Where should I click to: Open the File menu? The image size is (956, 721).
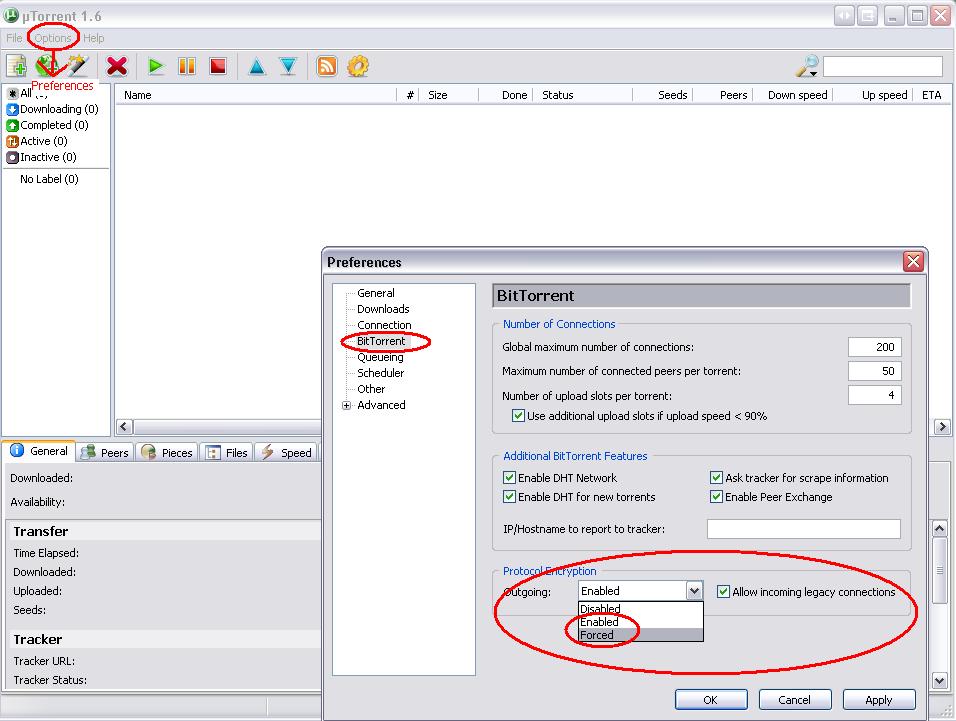pyautogui.click(x=14, y=38)
